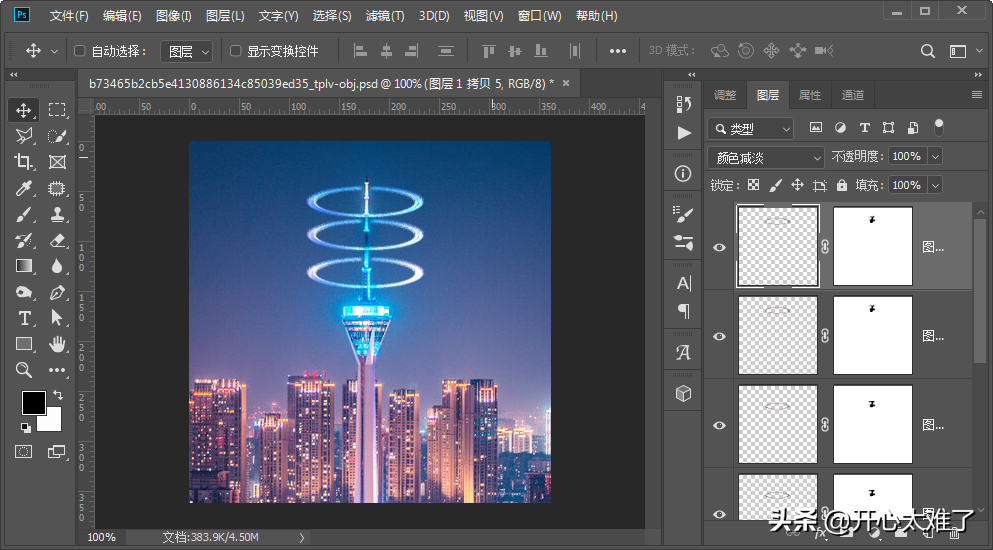Select the Eyedropper tool

click(x=23, y=188)
